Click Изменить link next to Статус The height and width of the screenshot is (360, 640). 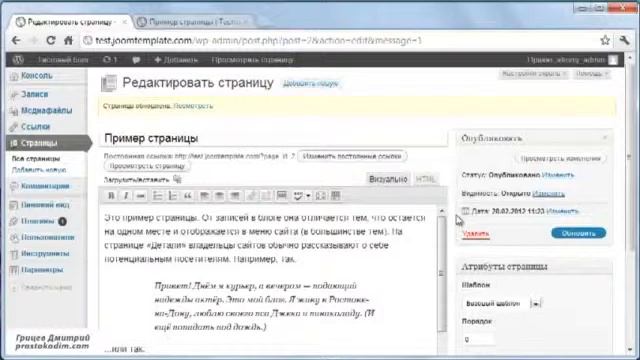(558, 175)
